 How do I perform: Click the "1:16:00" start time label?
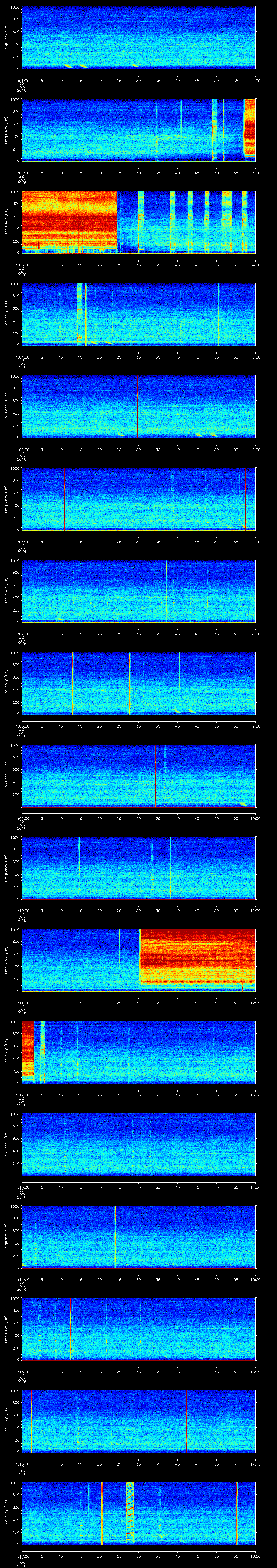click(22, 1464)
